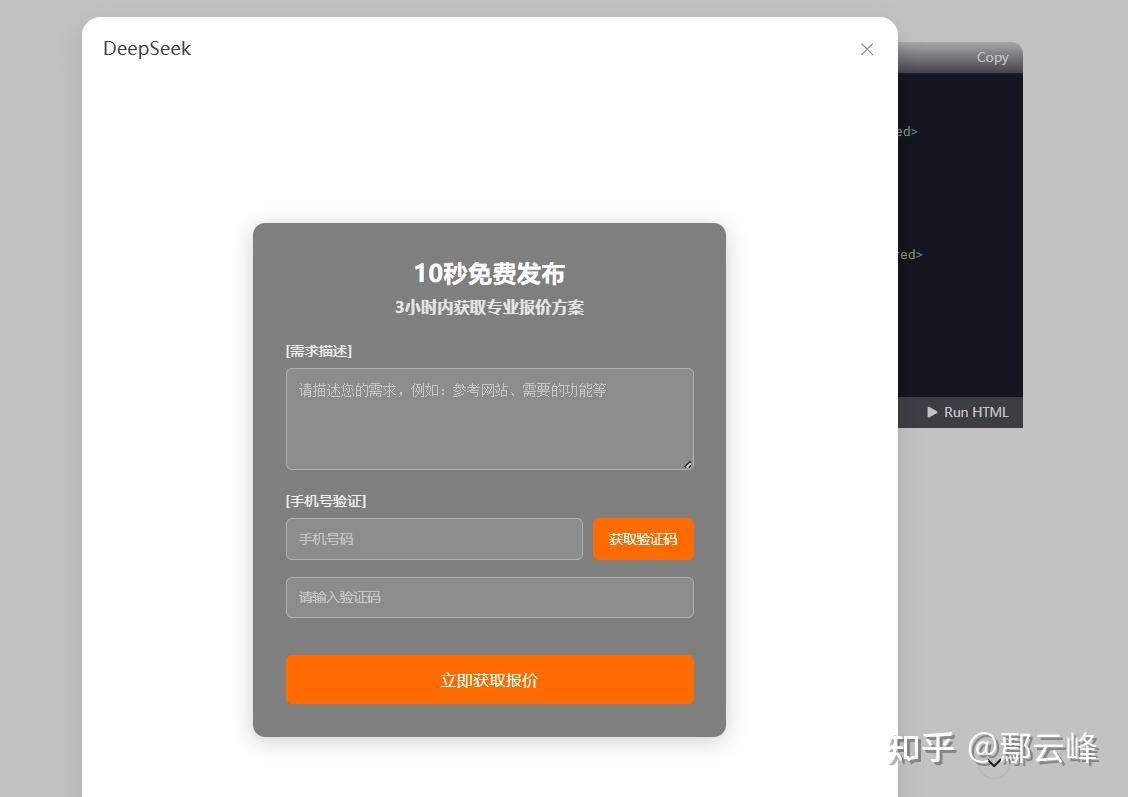Close the DeepSeek preview dialog
This screenshot has height=797, width=1128.
coord(867,49)
